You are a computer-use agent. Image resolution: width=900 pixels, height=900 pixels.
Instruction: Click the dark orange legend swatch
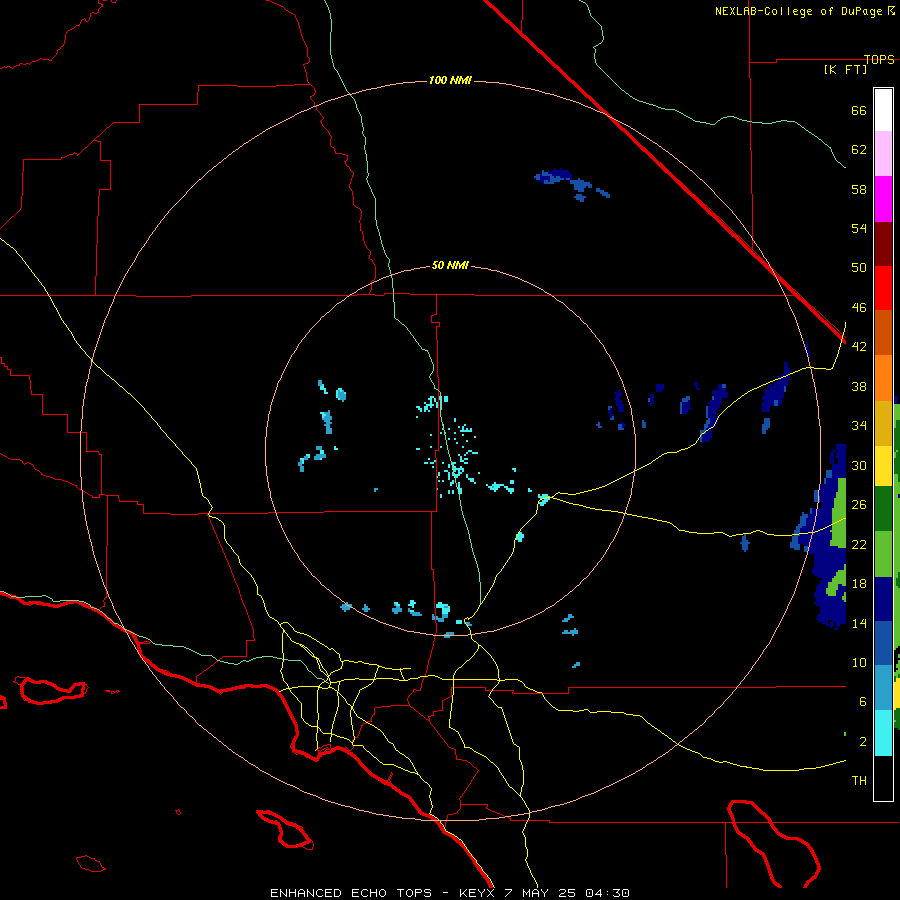(883, 333)
